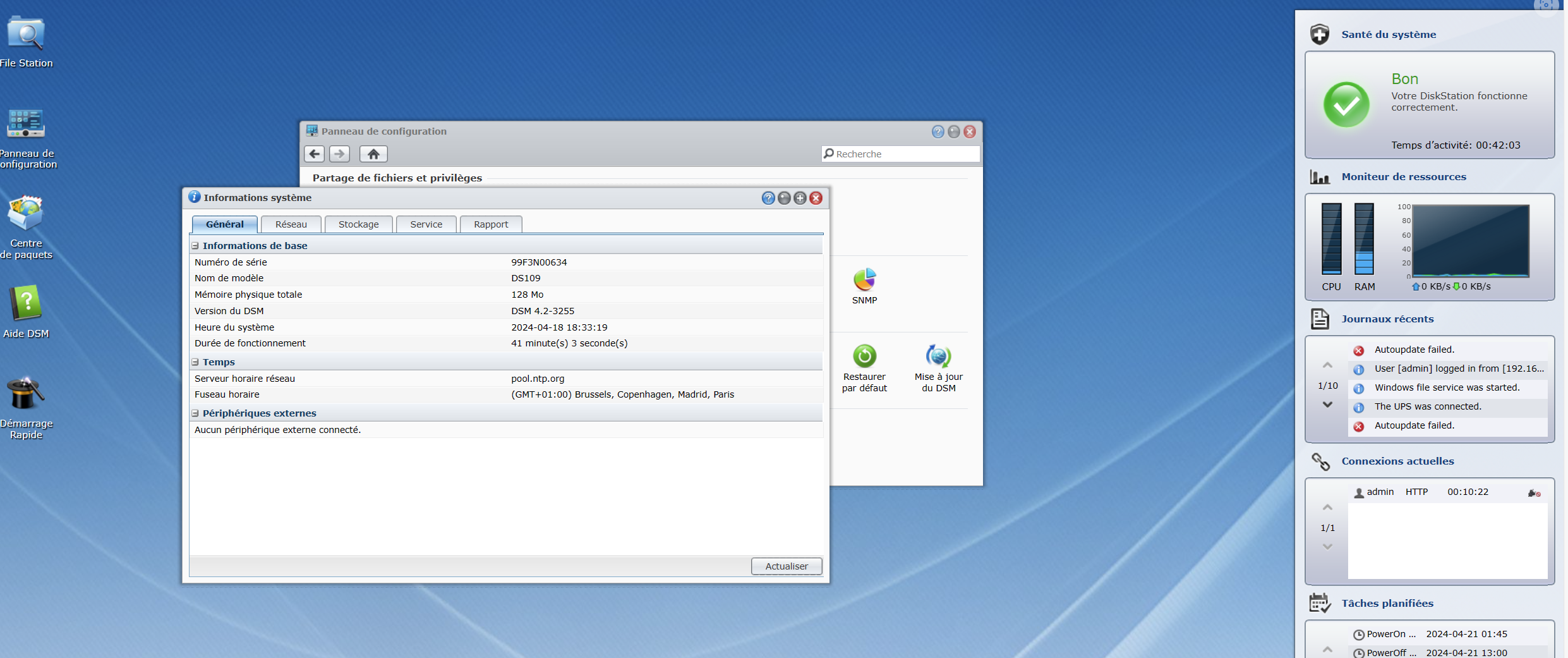This screenshot has width=1568, height=658.
Task: Click home button in Panneau de configuration
Action: click(373, 154)
